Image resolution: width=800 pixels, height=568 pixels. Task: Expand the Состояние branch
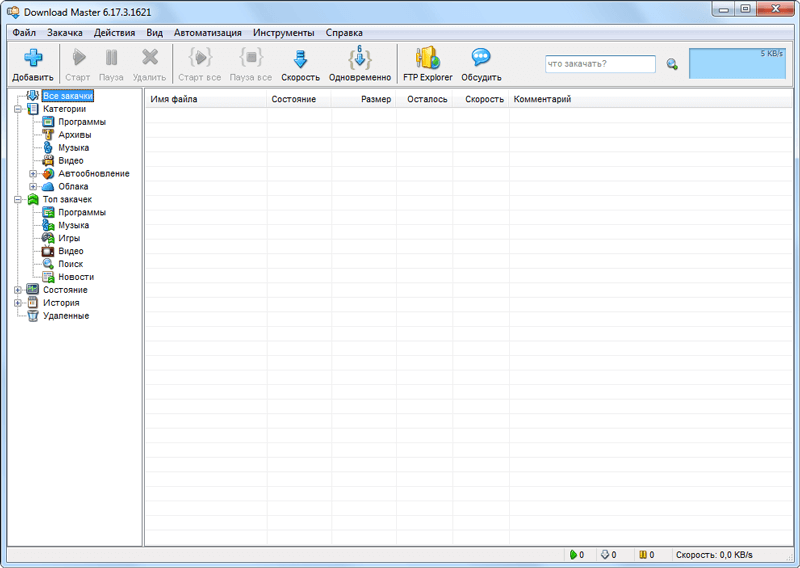pos(18,290)
